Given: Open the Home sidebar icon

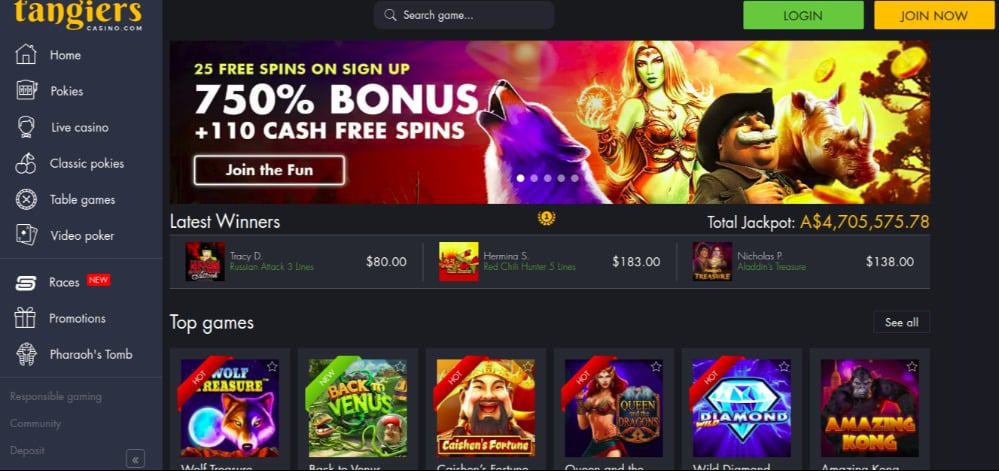Looking at the screenshot, I should tap(25, 54).
